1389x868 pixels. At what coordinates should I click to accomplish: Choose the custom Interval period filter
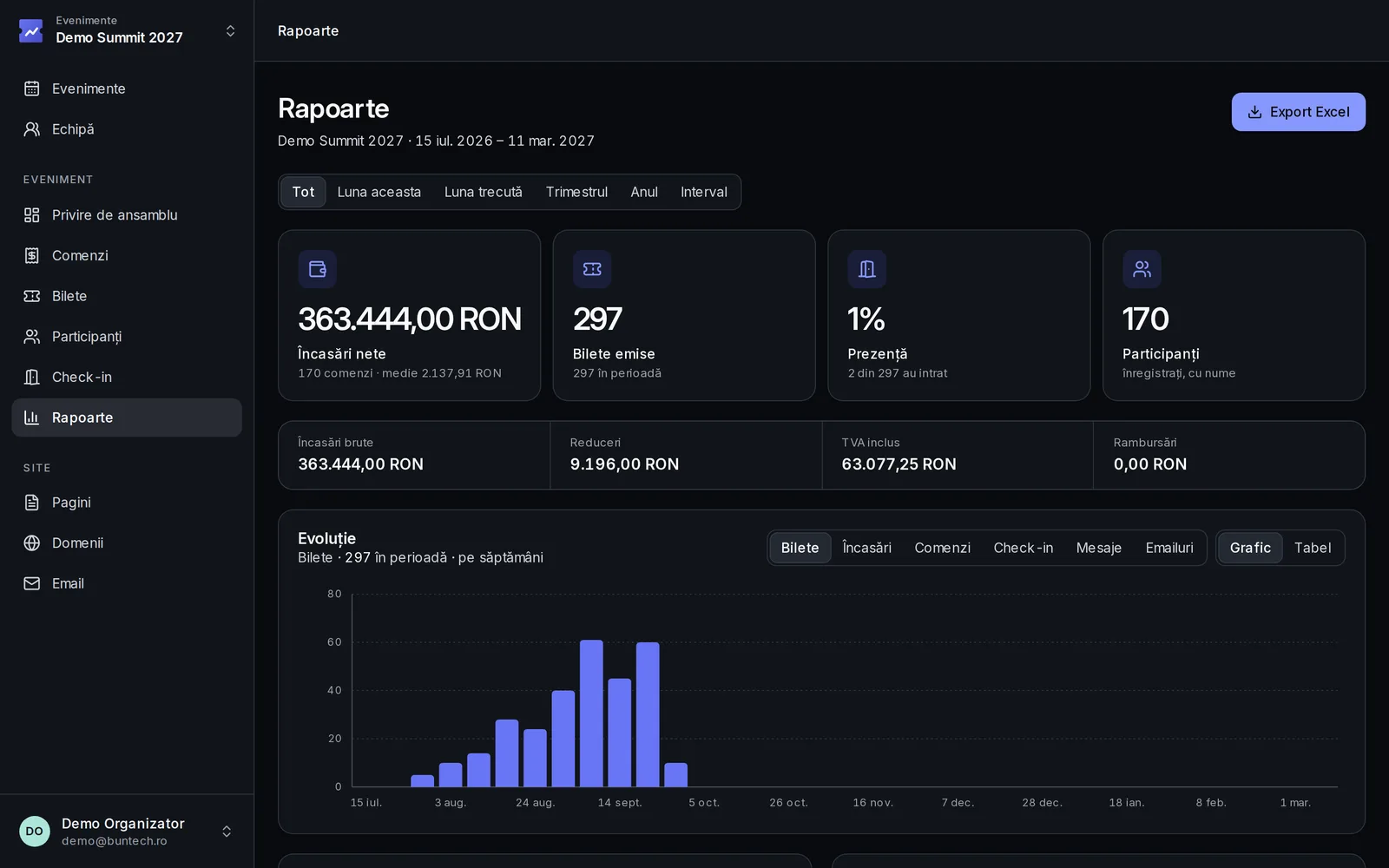(704, 192)
